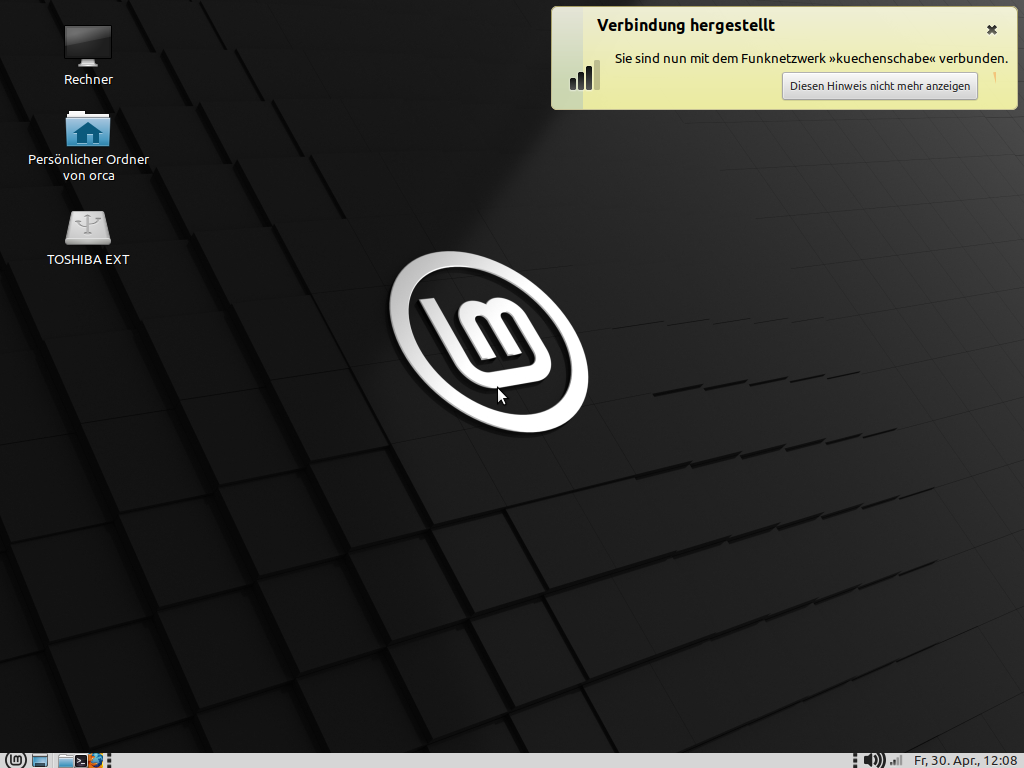
Task: Select the TOSHIBA EXT drive icon
Action: (x=88, y=227)
